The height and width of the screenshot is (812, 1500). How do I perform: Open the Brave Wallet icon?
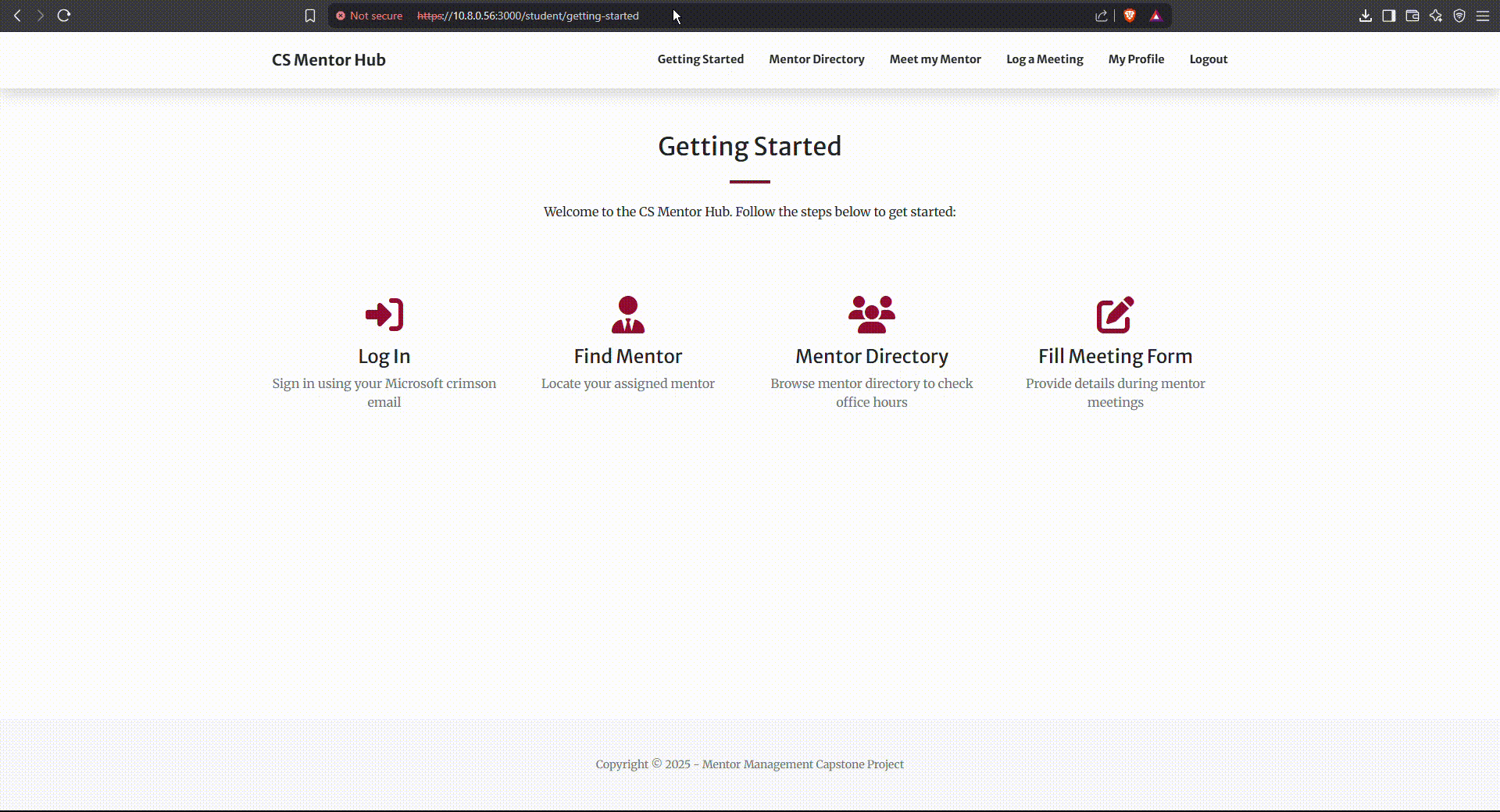(x=1412, y=16)
